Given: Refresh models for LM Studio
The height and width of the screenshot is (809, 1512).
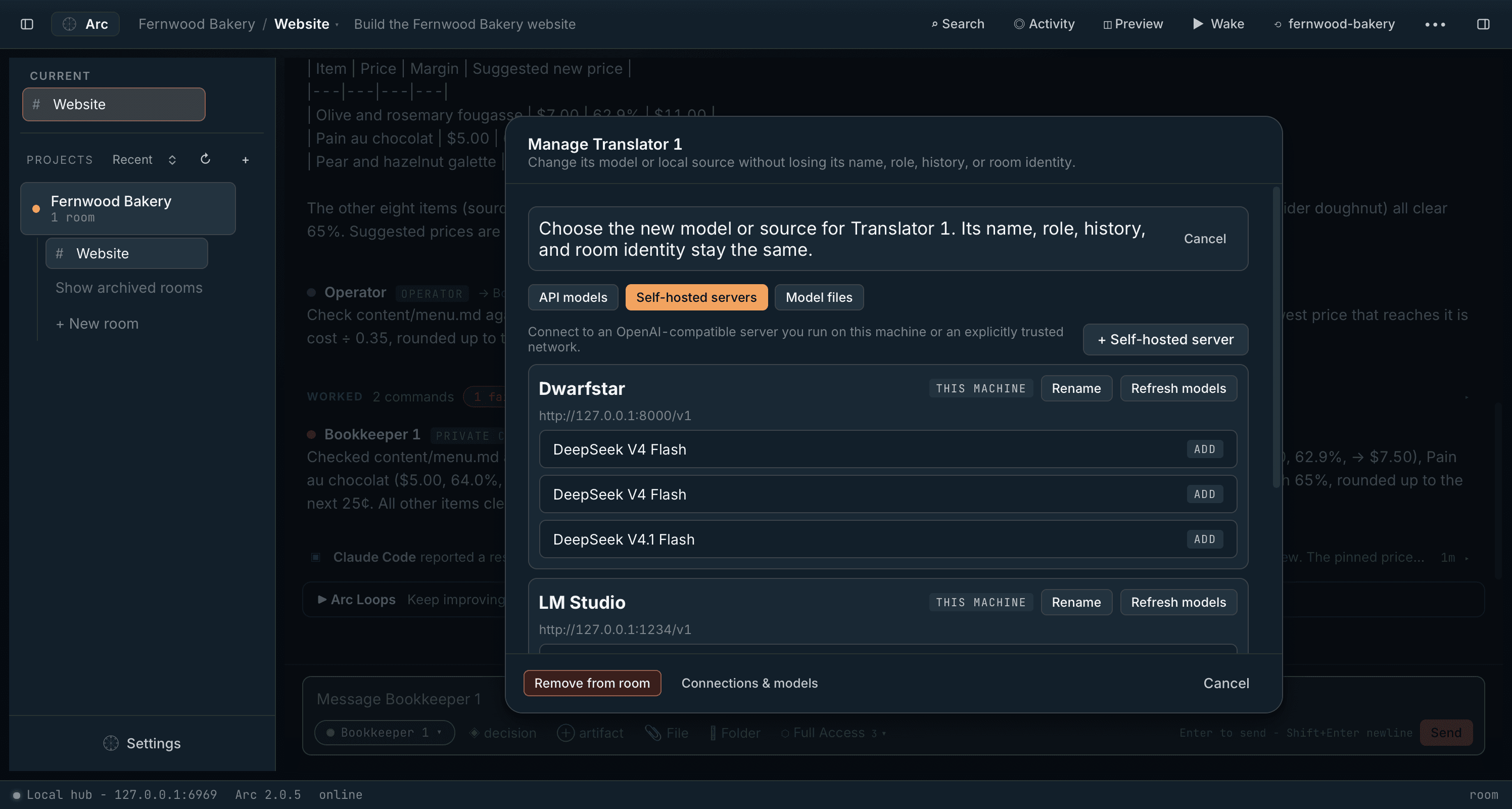Looking at the screenshot, I should [1178, 602].
